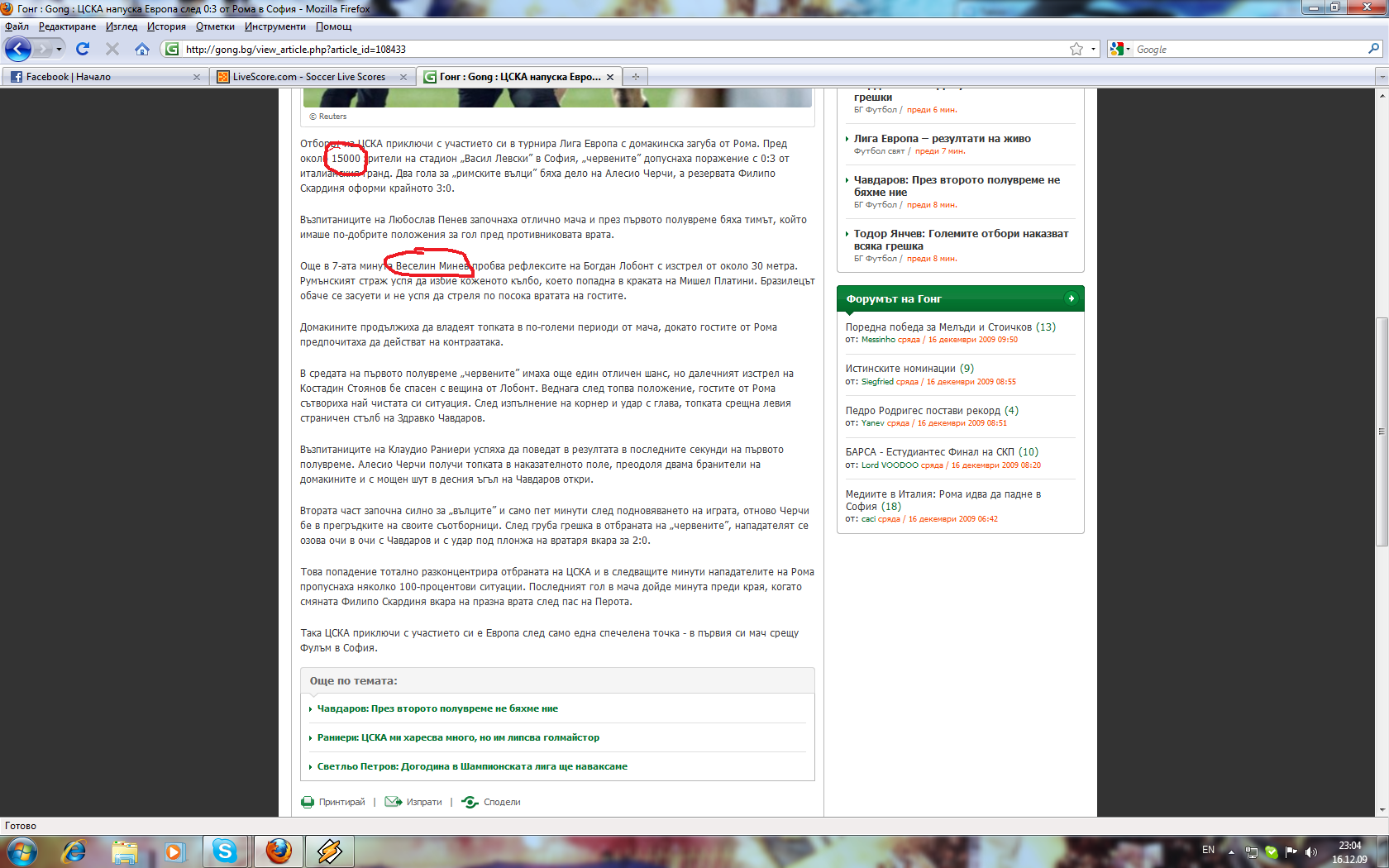Switch to the LiveScore.com tab
This screenshot has height=868, width=1389.
coord(308,77)
